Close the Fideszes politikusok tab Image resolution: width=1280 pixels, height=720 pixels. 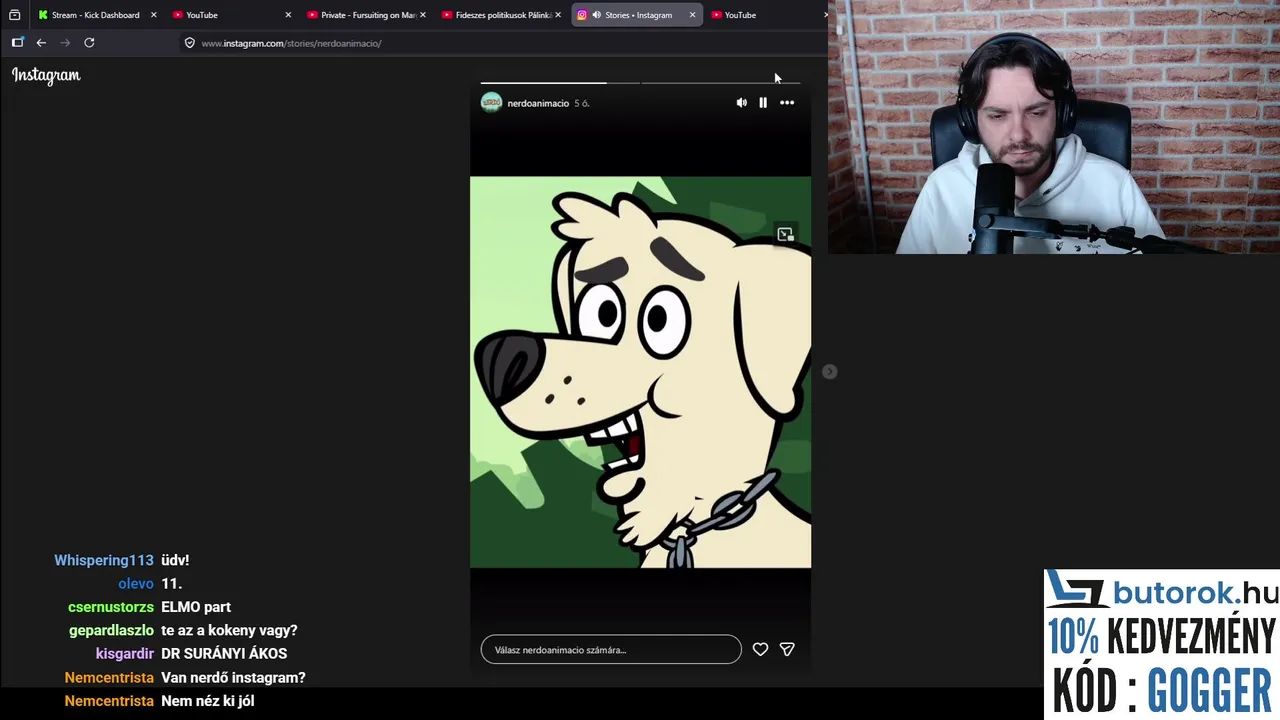point(558,15)
